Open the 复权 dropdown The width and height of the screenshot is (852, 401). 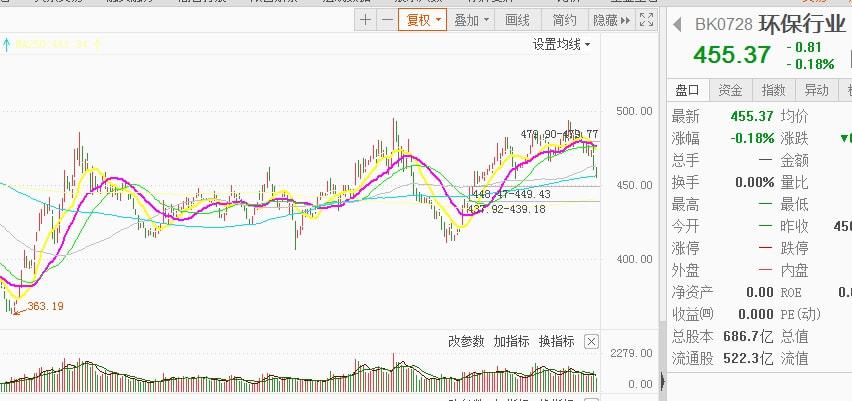[421, 19]
